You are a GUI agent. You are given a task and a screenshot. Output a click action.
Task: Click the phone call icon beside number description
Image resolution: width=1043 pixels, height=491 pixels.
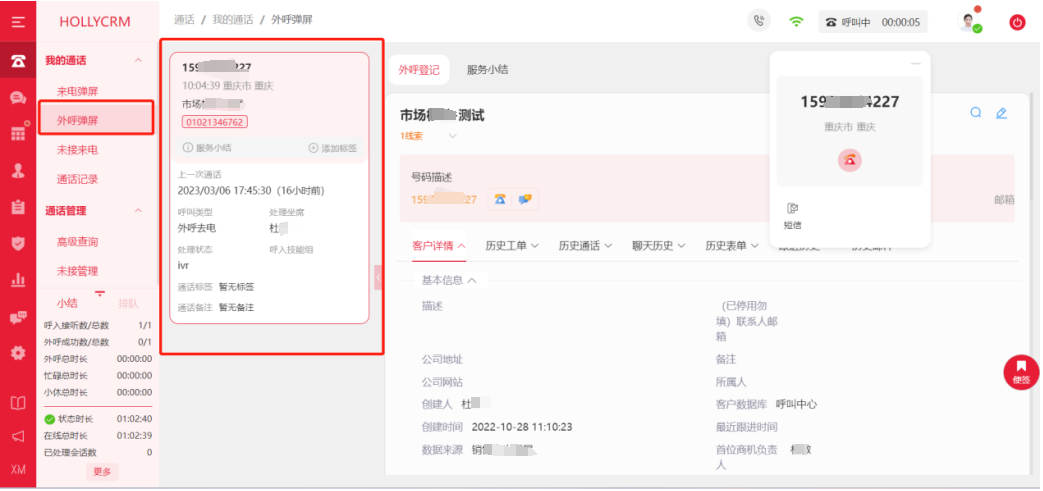tap(500, 199)
